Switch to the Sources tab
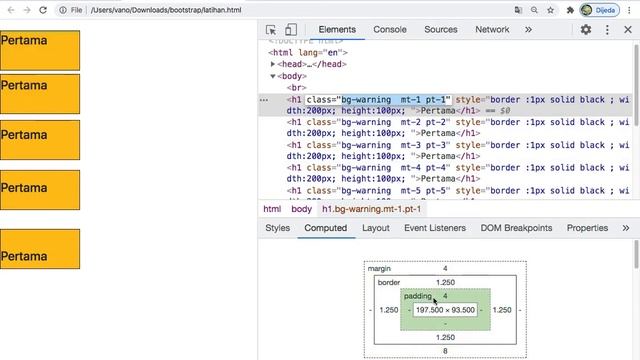Screen dimensions: 640x360 point(440,29)
